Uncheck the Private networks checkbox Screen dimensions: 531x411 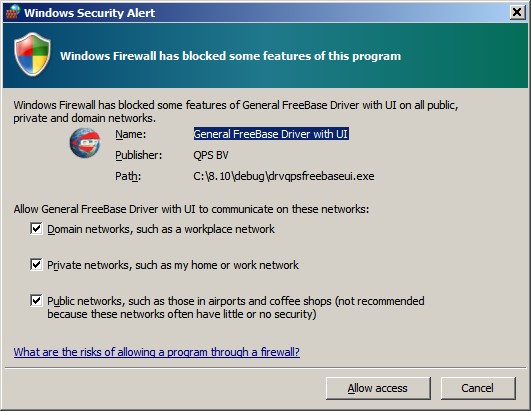click(x=36, y=264)
